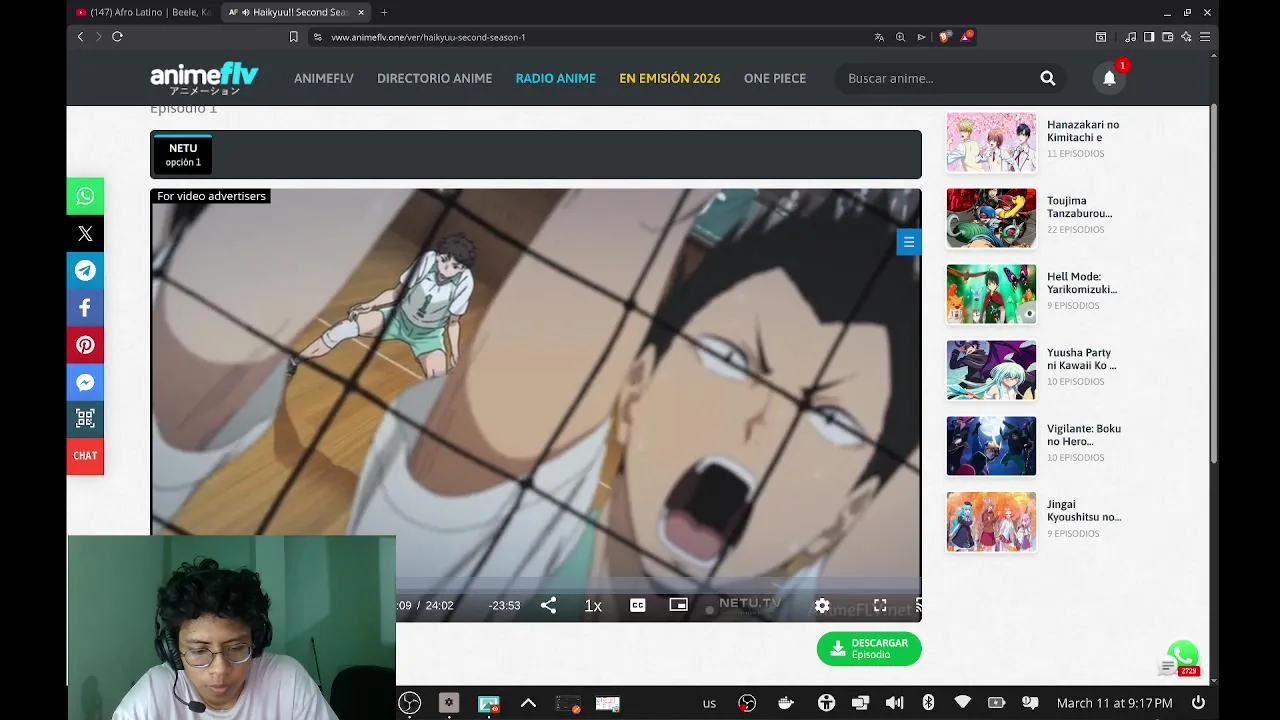Share page via Telegram sidebar icon
This screenshot has height=720, width=1280.
(x=85, y=271)
